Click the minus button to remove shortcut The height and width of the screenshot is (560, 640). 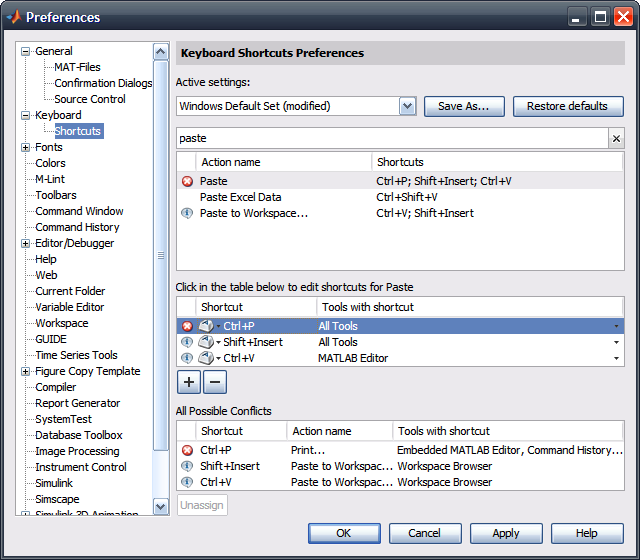(x=214, y=381)
